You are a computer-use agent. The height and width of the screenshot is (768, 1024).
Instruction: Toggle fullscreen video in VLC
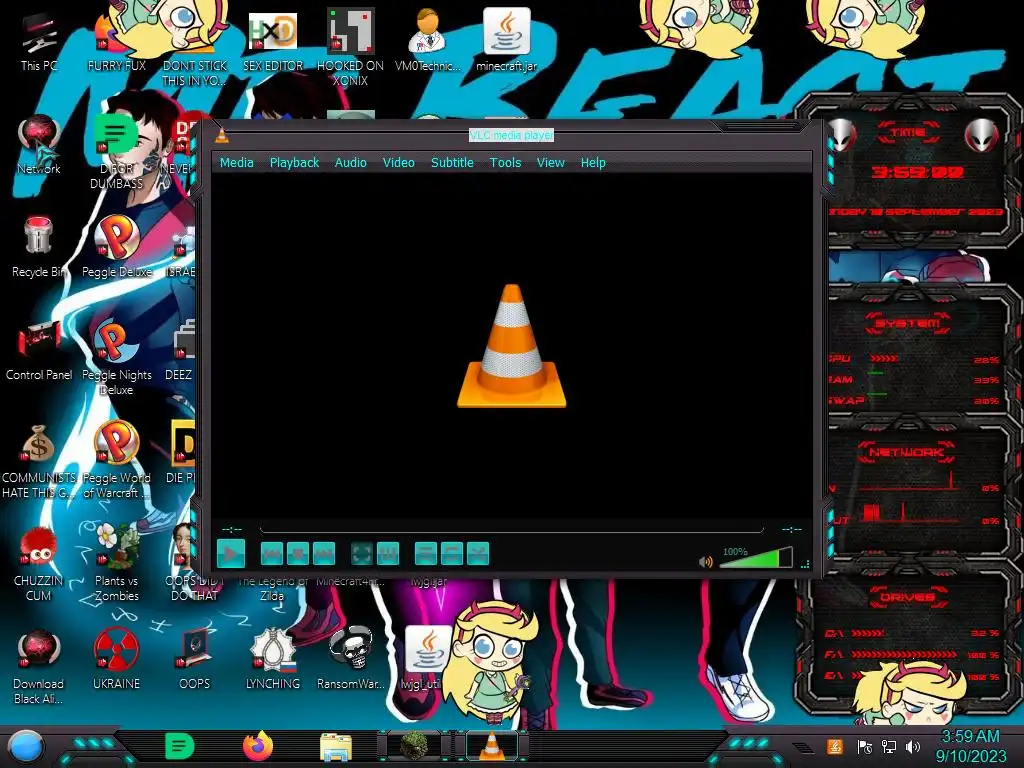pos(362,554)
